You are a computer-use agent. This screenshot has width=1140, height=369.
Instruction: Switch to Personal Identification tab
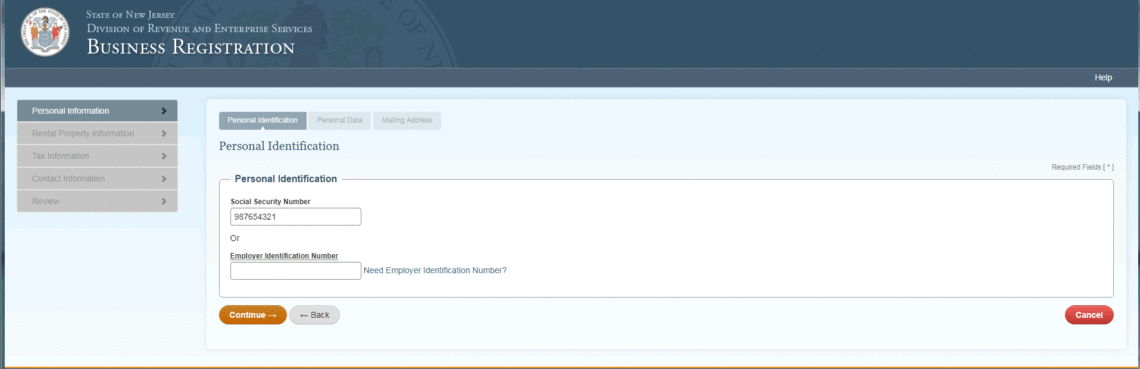(262, 121)
